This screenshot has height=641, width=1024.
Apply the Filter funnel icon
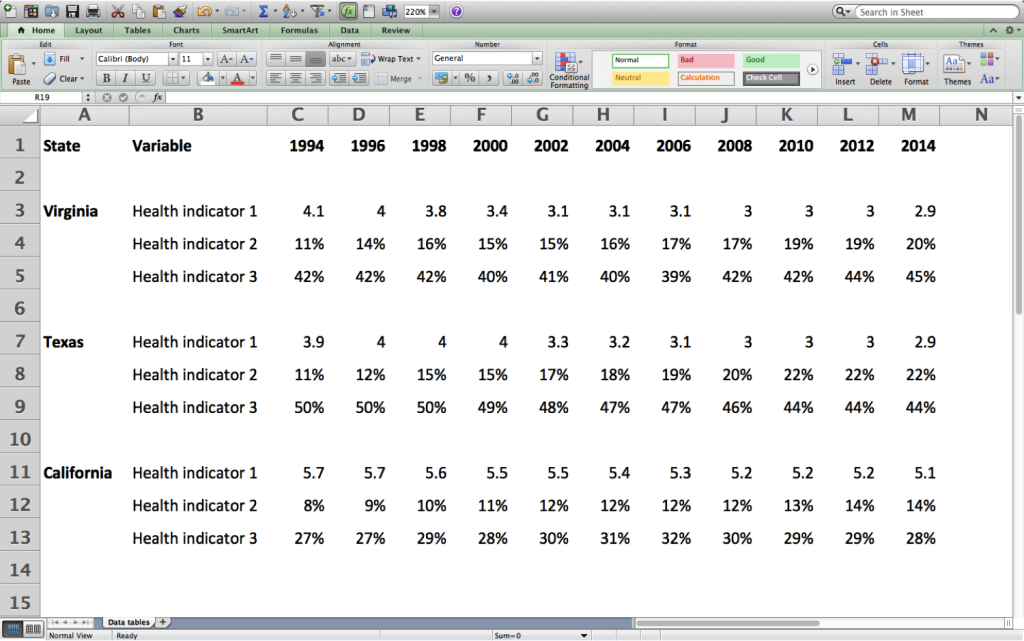click(x=317, y=10)
